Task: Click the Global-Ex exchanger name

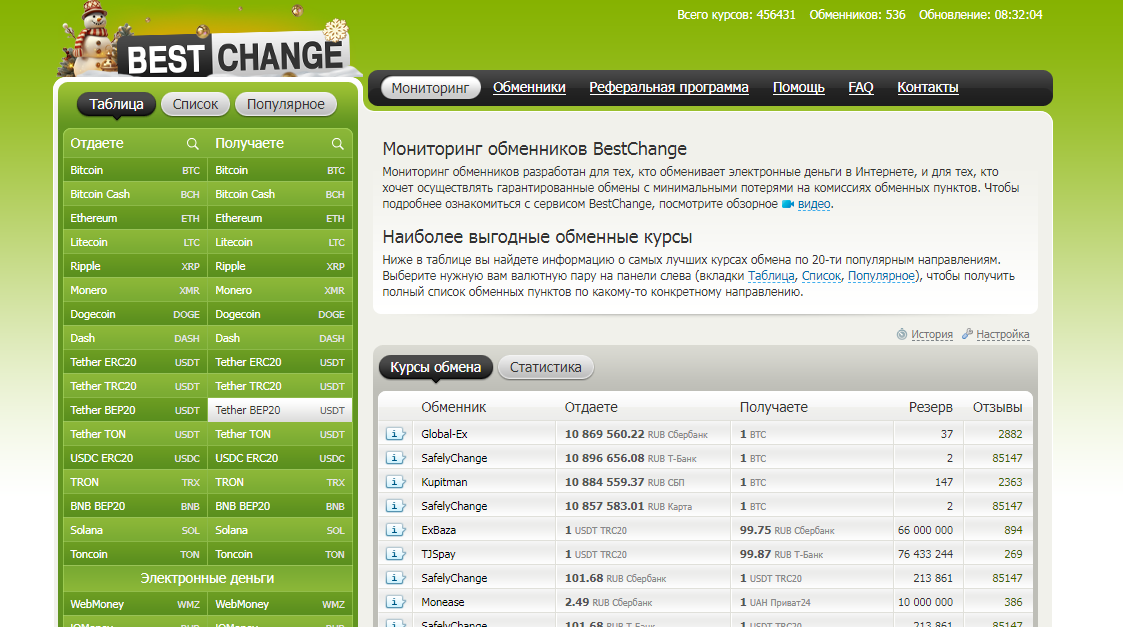Action: tap(444, 434)
